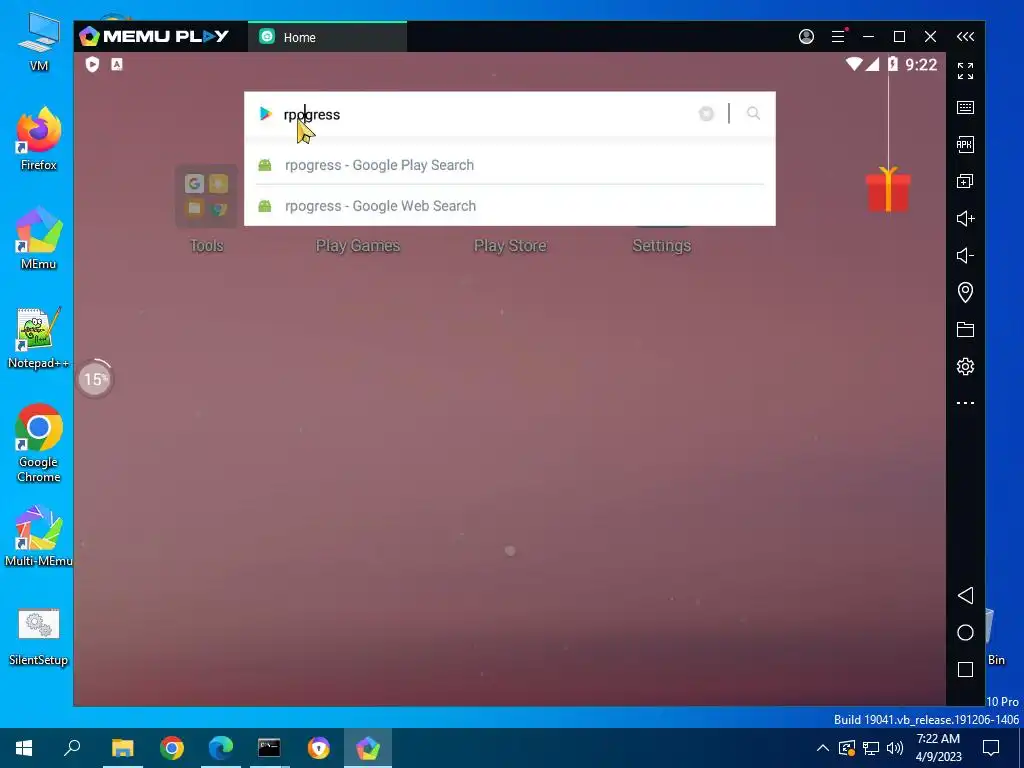1024x768 pixels.
Task: Click the 'A' input indicator in status bar
Action: tap(117, 64)
